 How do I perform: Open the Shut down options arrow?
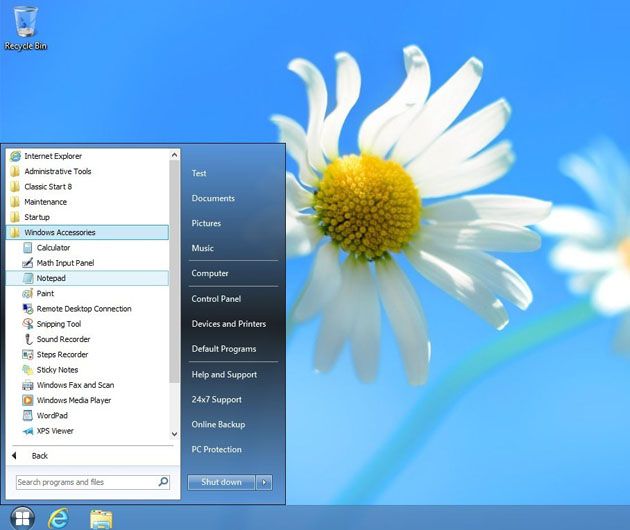(x=264, y=482)
